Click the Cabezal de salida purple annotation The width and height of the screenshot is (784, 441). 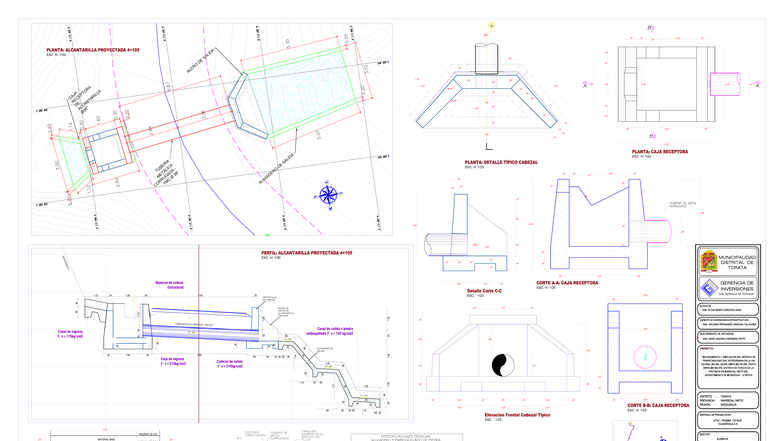pos(230,364)
